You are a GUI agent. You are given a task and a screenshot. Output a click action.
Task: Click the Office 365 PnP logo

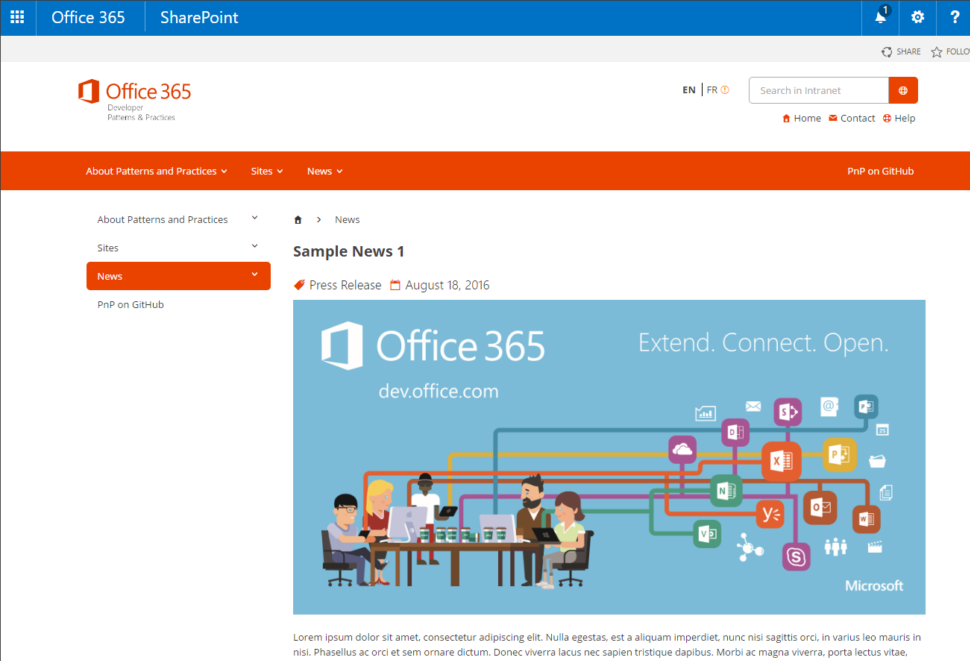tap(135, 100)
